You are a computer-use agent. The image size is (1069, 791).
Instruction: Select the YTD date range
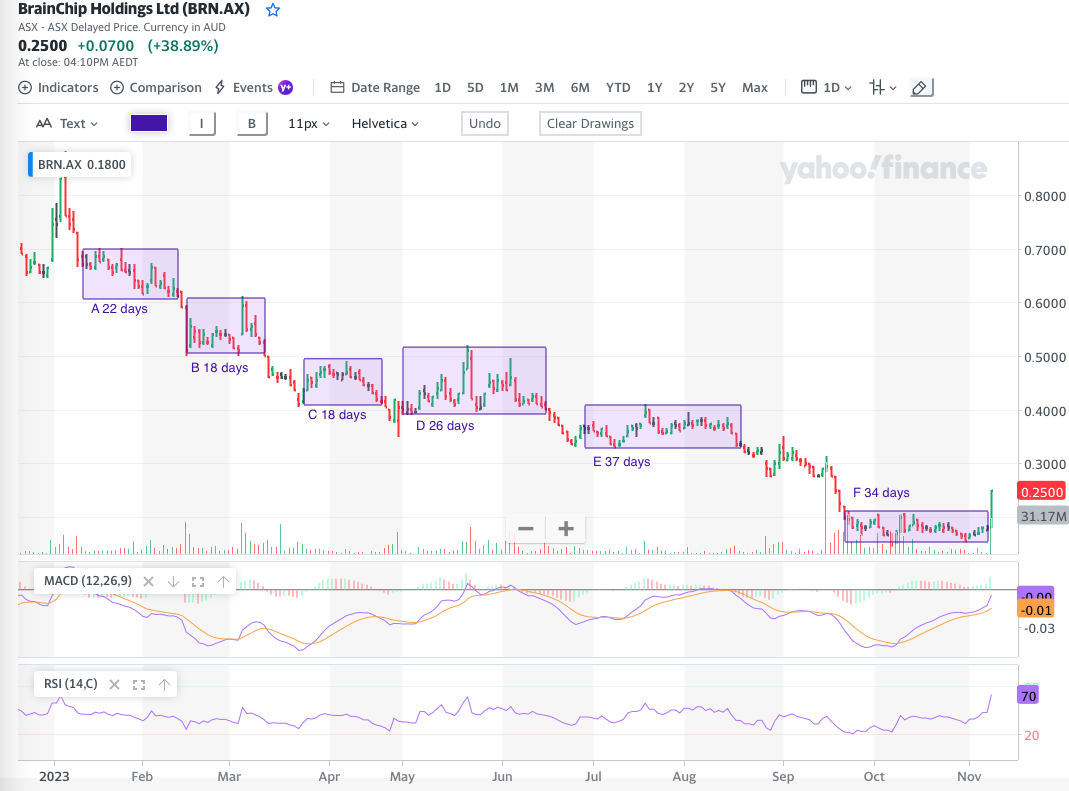click(x=618, y=87)
